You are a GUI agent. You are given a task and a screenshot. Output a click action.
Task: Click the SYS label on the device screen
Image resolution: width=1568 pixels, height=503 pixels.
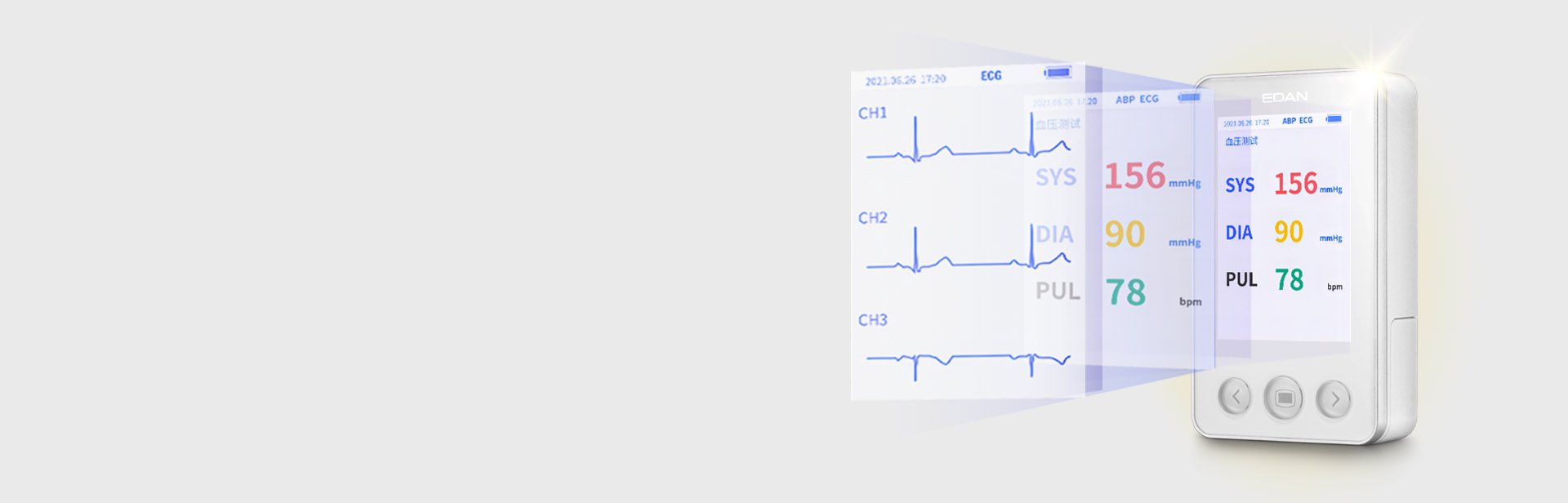pyautogui.click(x=1240, y=185)
